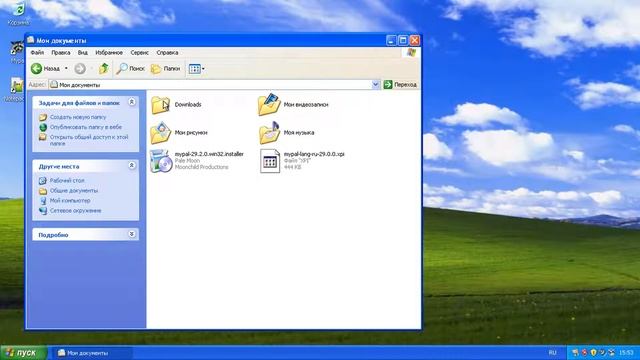
Task: Select the mypal-29.2.0.win32.installer icon
Action: pyautogui.click(x=160, y=161)
